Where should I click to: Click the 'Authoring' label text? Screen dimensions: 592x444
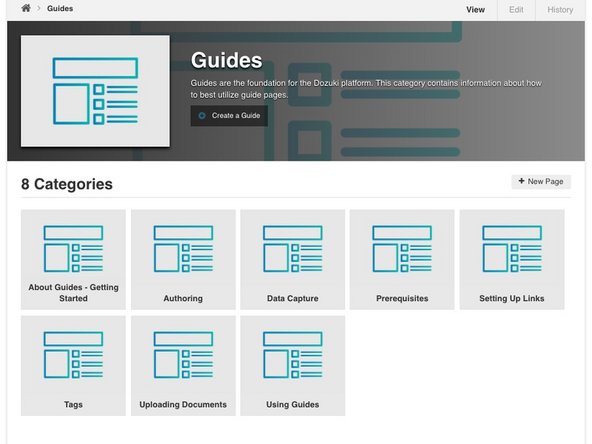[183, 298]
